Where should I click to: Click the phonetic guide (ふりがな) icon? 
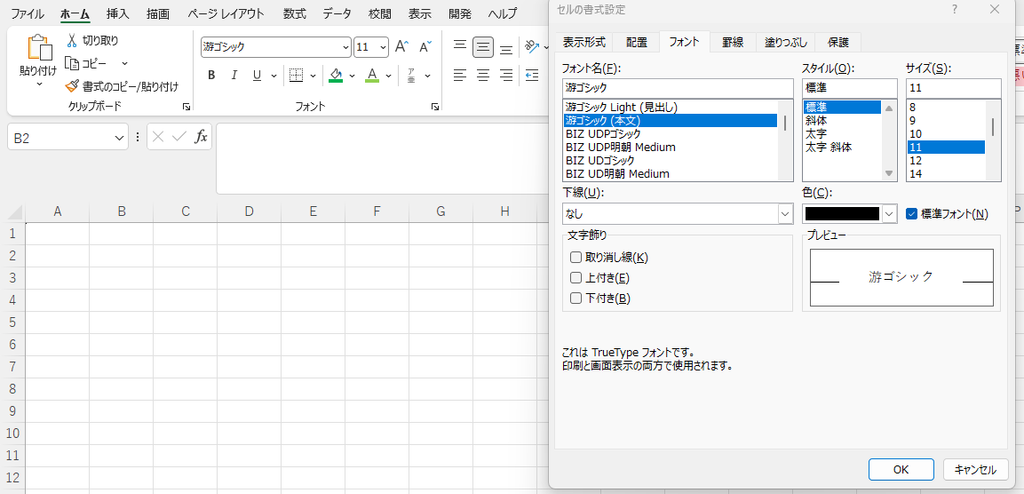tap(411, 75)
